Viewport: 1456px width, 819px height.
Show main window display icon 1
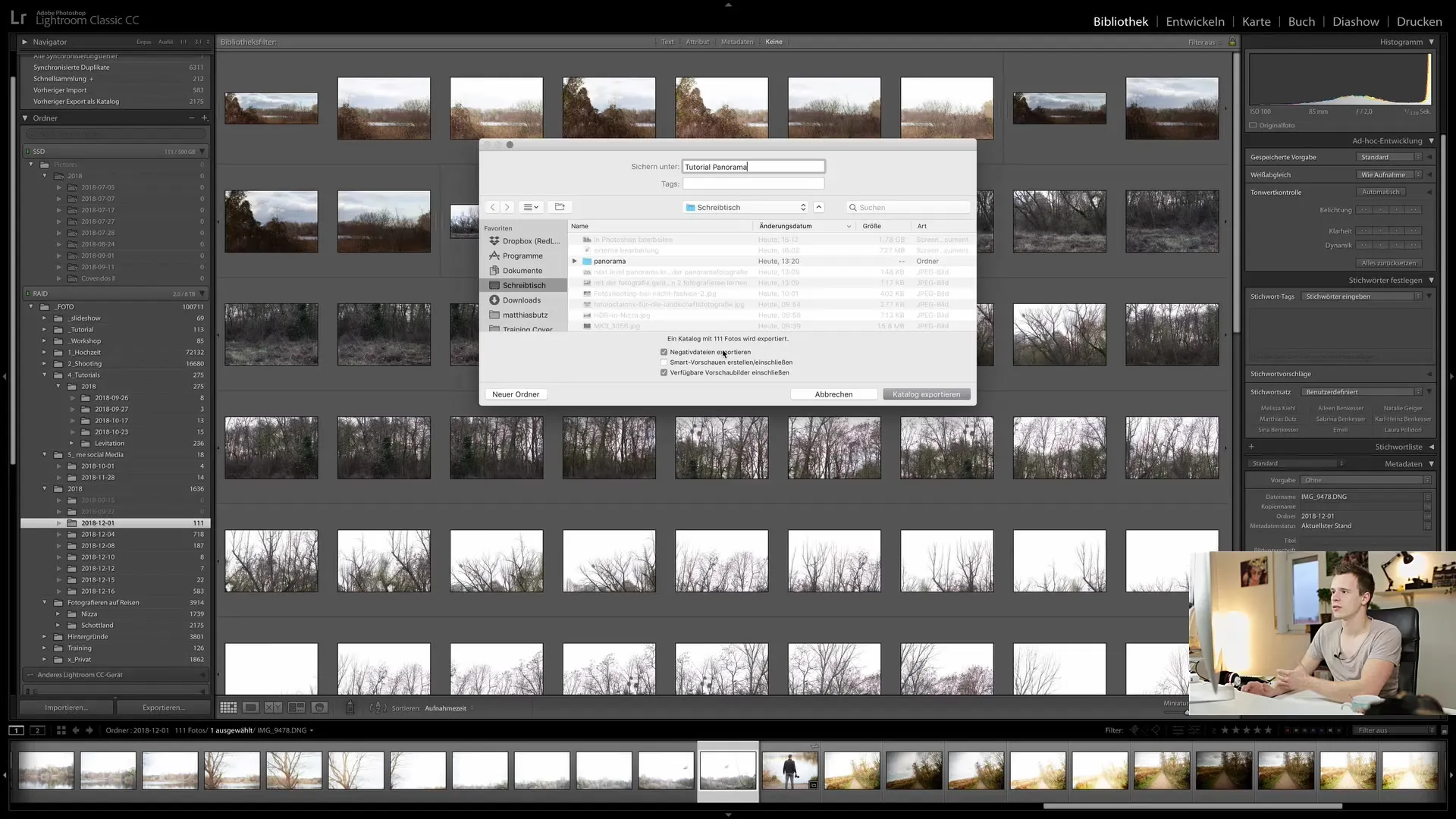[16, 730]
